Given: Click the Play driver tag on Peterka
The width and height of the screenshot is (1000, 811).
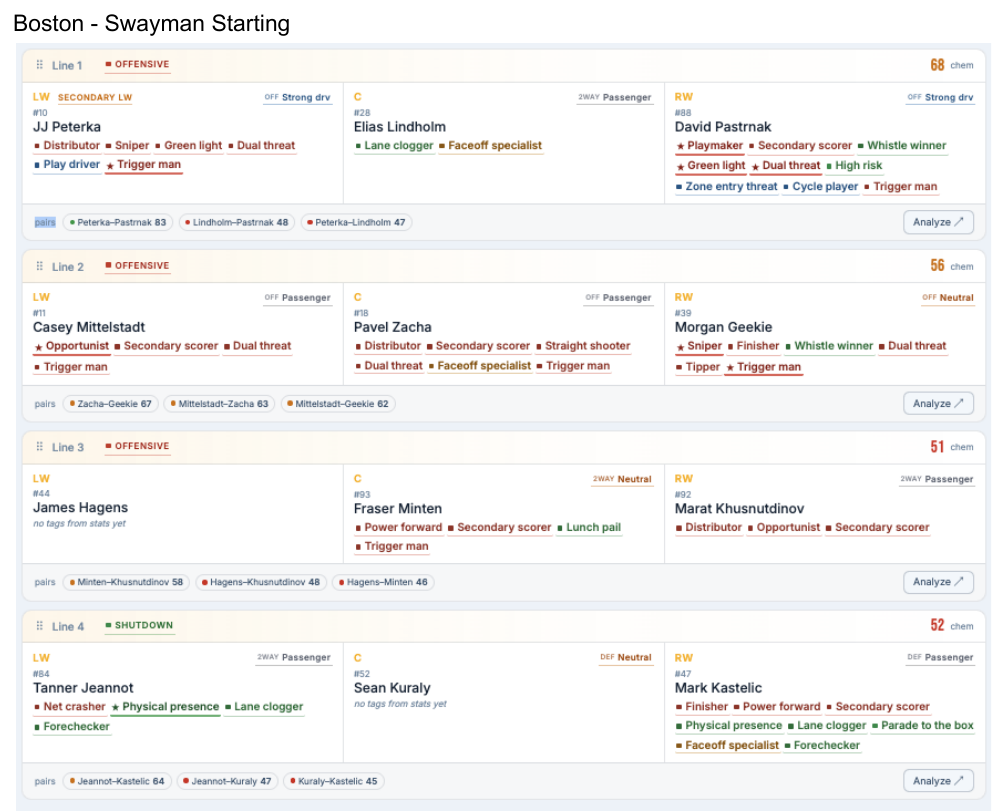Looking at the screenshot, I should pyautogui.click(x=67, y=164).
